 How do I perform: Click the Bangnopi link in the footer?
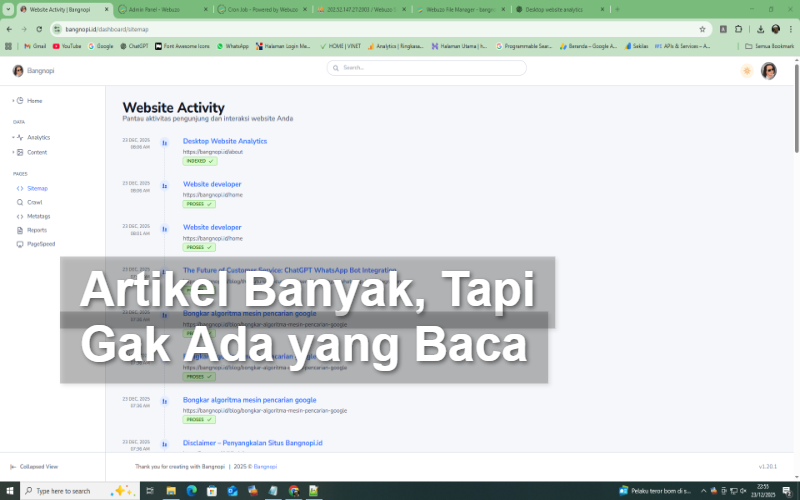click(265, 466)
